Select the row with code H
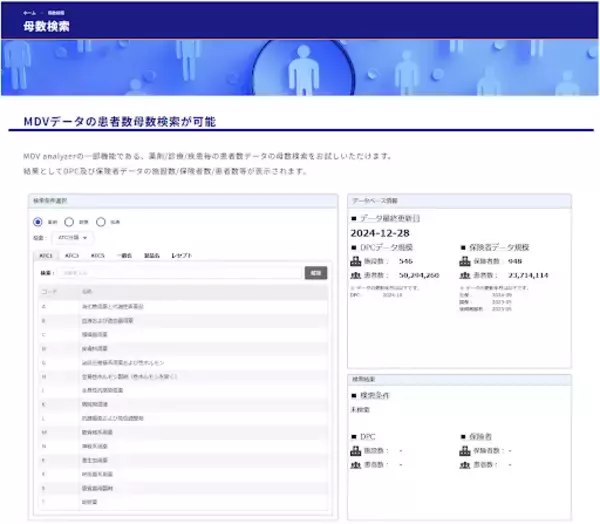Screen dimensions: 600x524 [183, 377]
